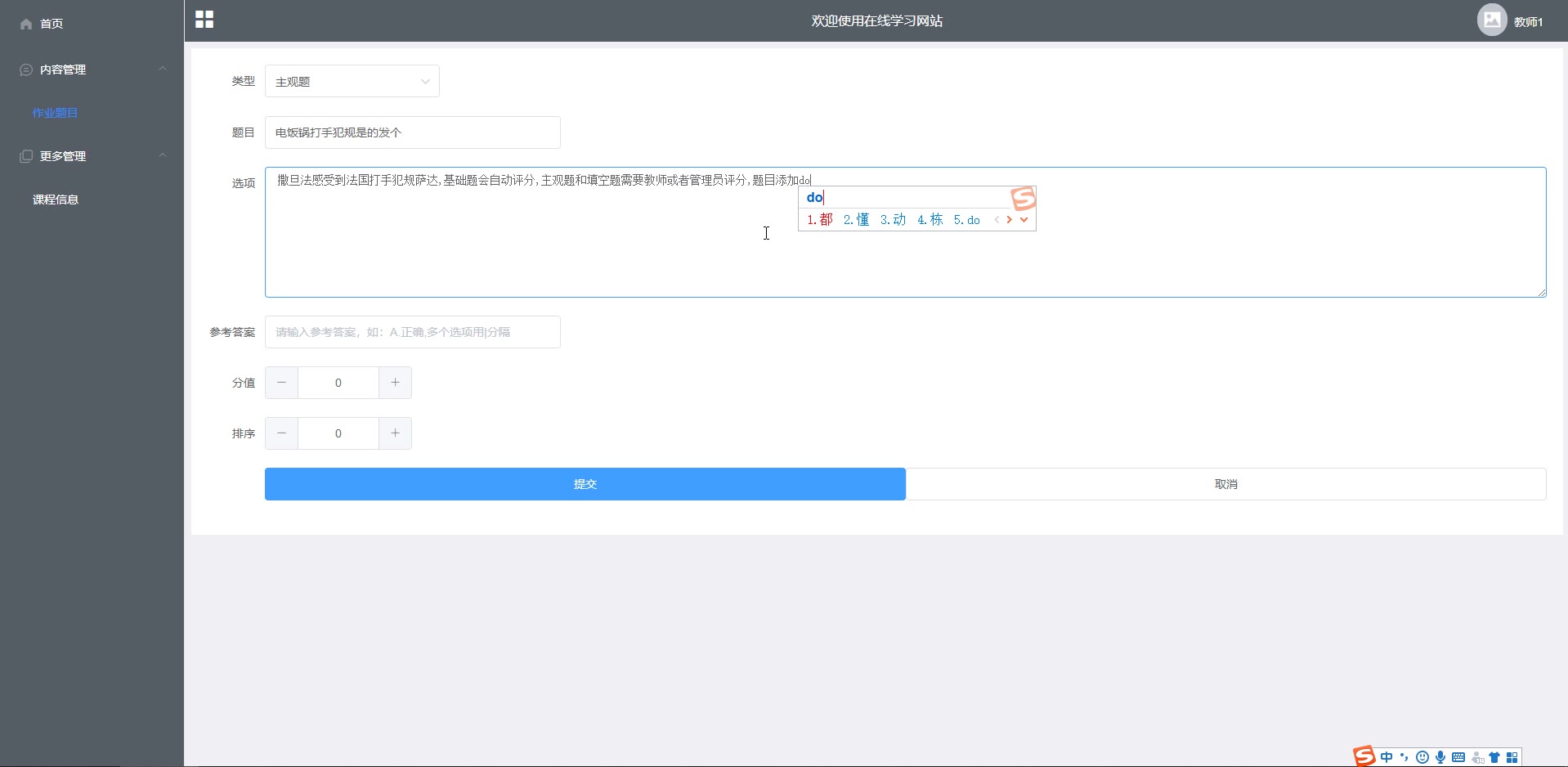The image size is (1568, 767).
Task: Click the 题目 input field
Action: point(413,132)
